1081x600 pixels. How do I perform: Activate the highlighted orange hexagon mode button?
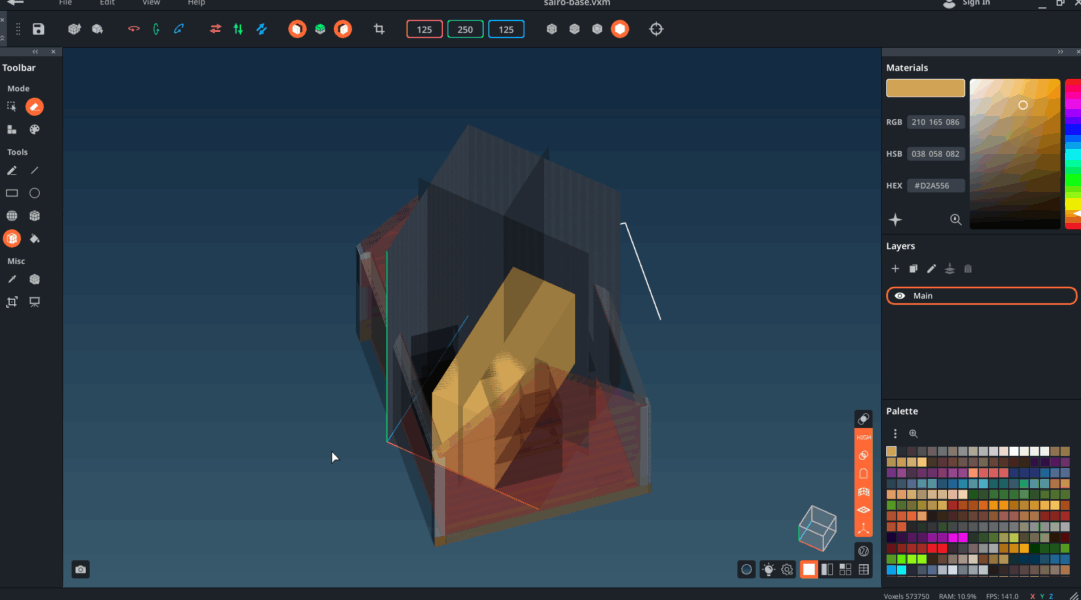[620, 29]
